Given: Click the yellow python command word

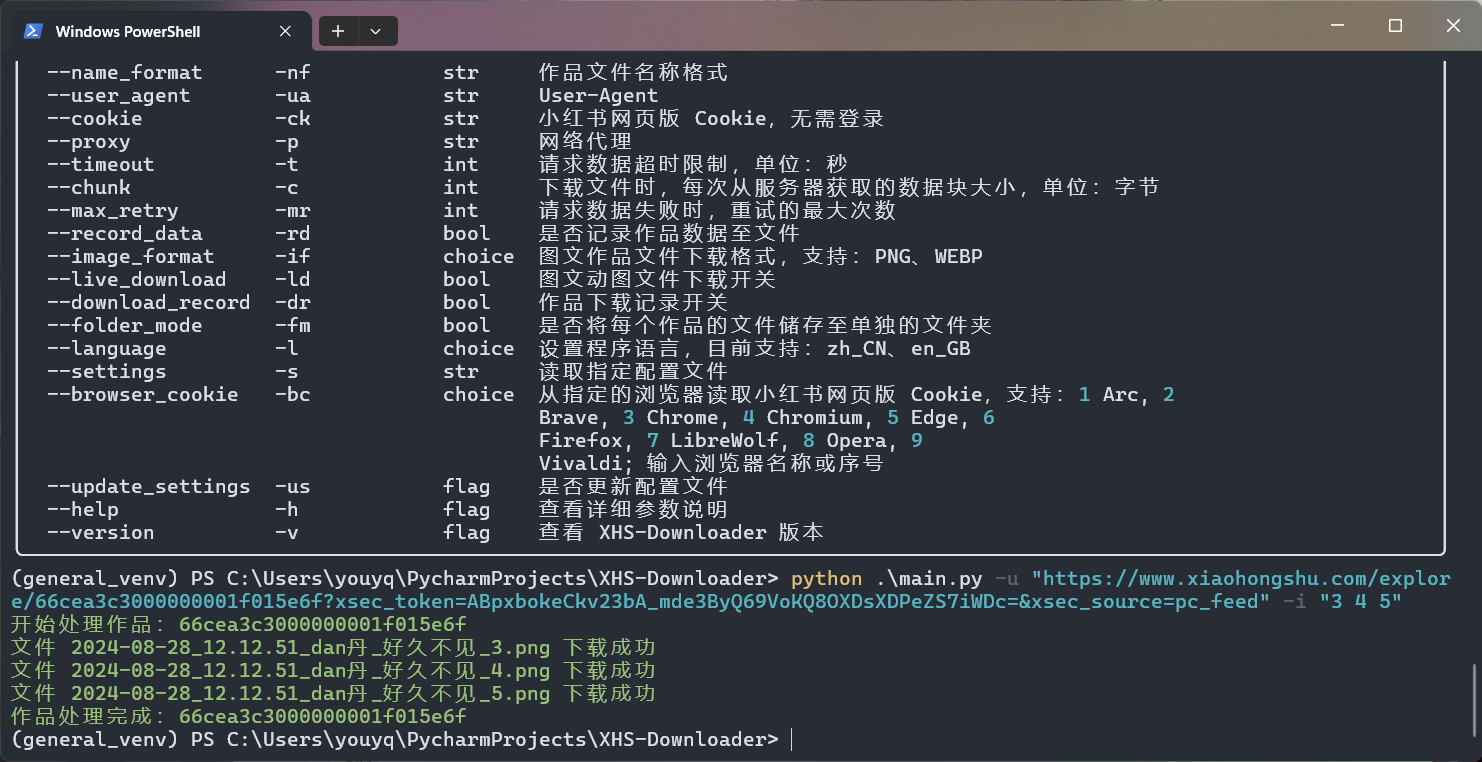Looking at the screenshot, I should [x=826, y=579].
